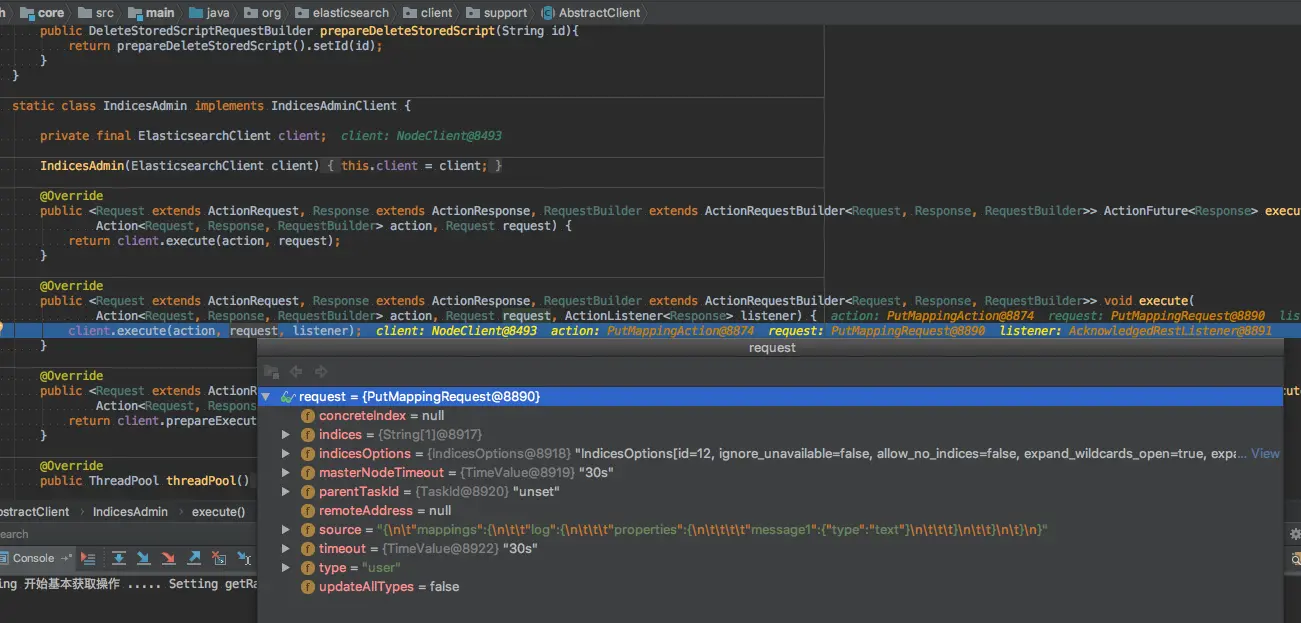Screen dimensions: 1301x623
Task: Collapse the request root node
Action: pos(266,397)
